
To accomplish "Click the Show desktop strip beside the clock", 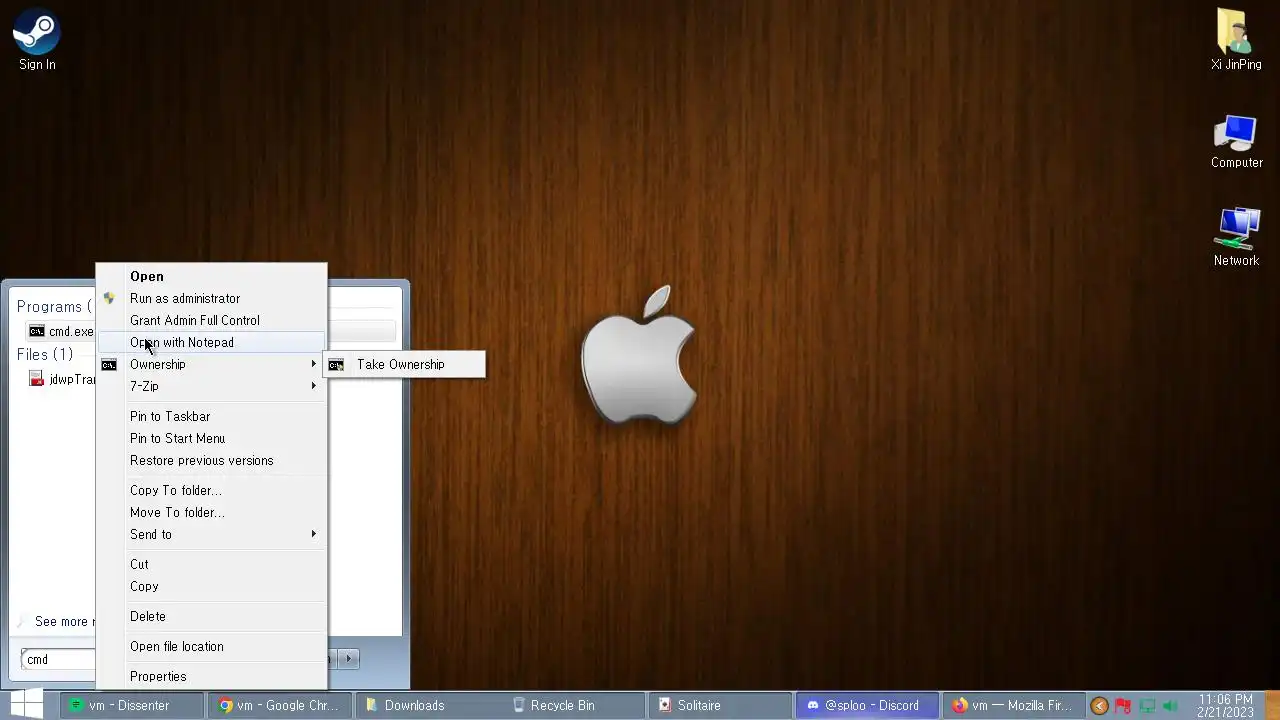I will 1272,705.
